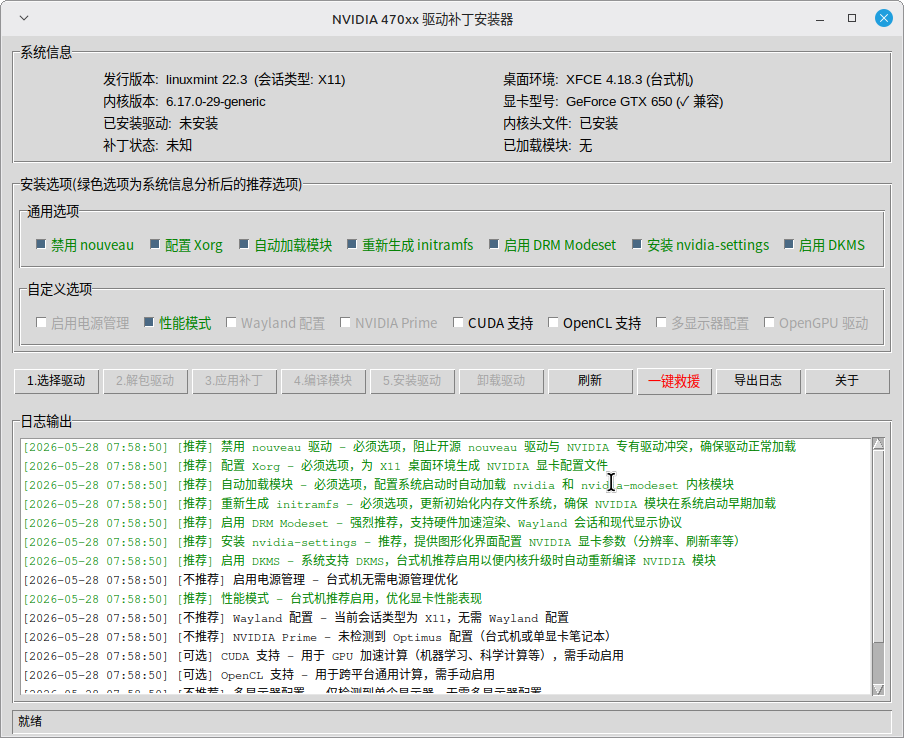Click the 显卡型号 value GeForce GTX 650
904x738 pixels.
pos(619,101)
